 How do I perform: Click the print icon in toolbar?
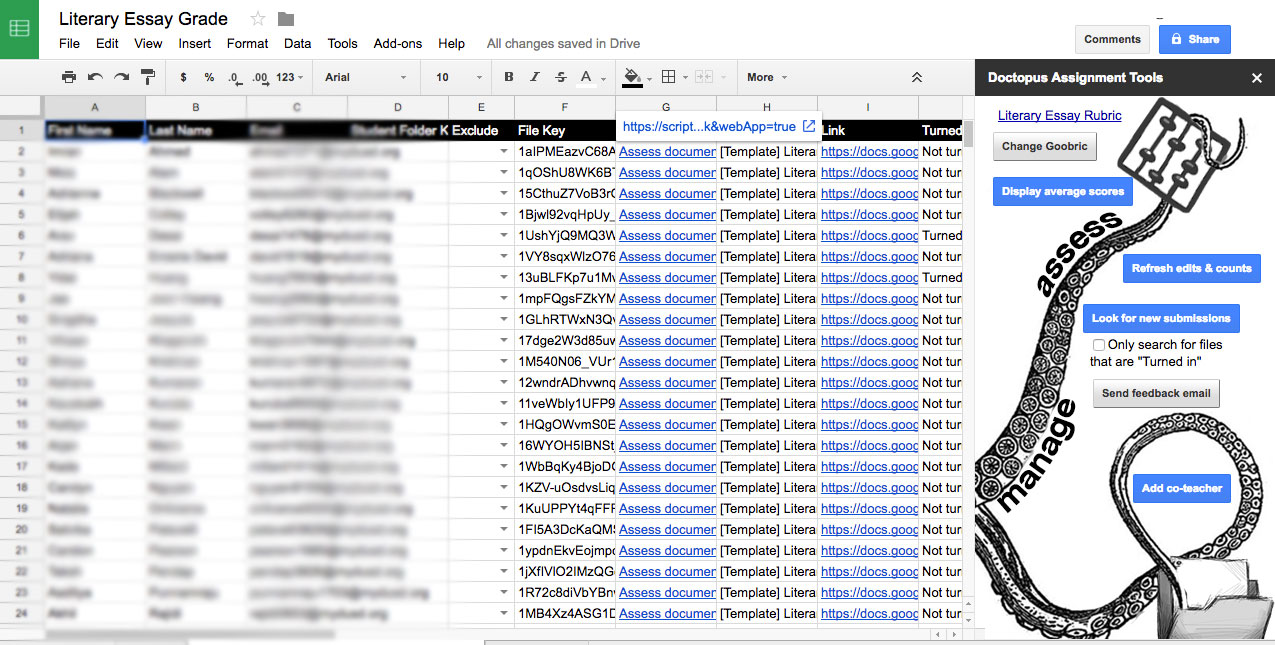click(x=68, y=77)
